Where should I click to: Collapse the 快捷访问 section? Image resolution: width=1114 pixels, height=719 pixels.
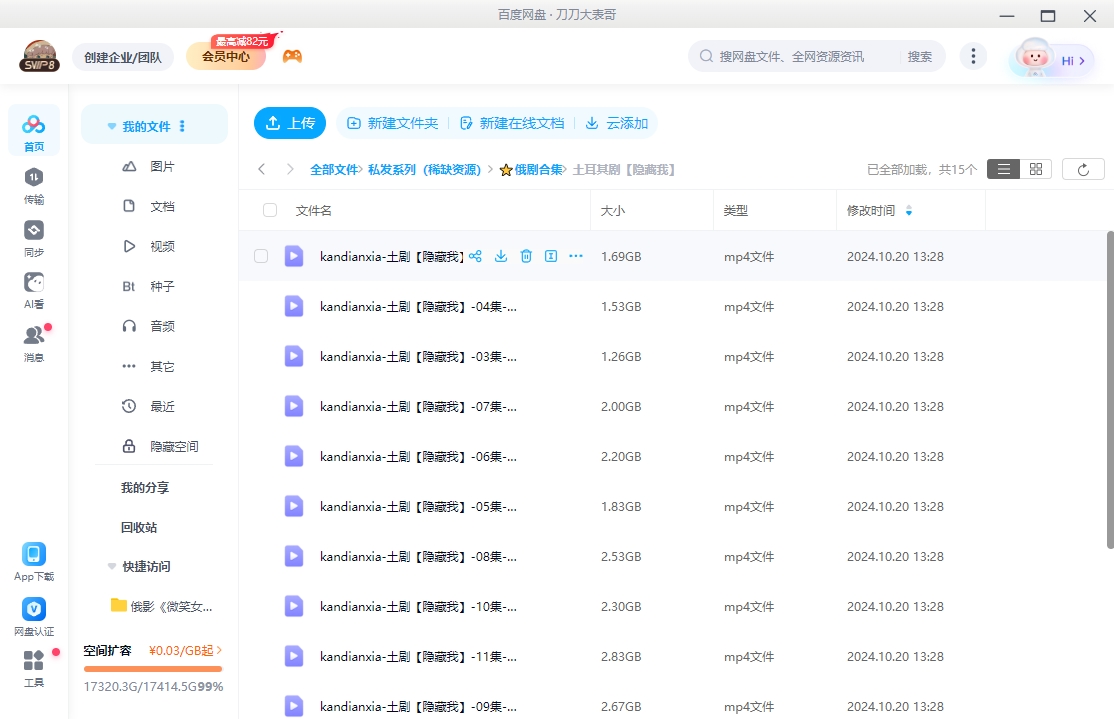pos(111,566)
